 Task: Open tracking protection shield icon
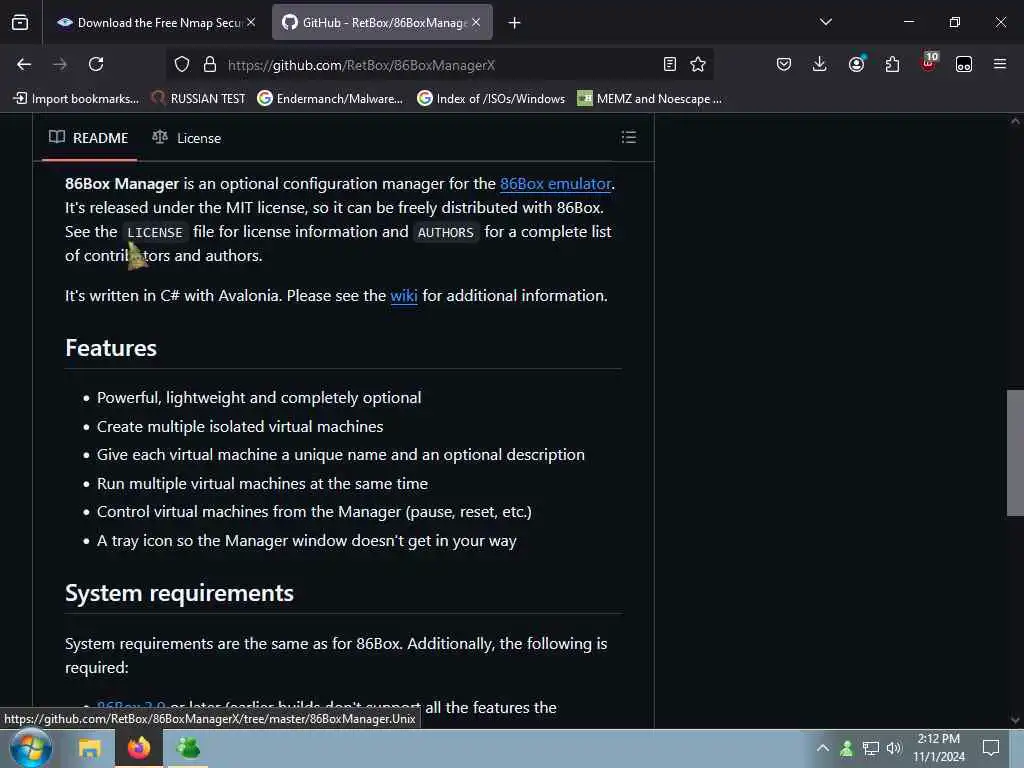pyautogui.click(x=182, y=64)
